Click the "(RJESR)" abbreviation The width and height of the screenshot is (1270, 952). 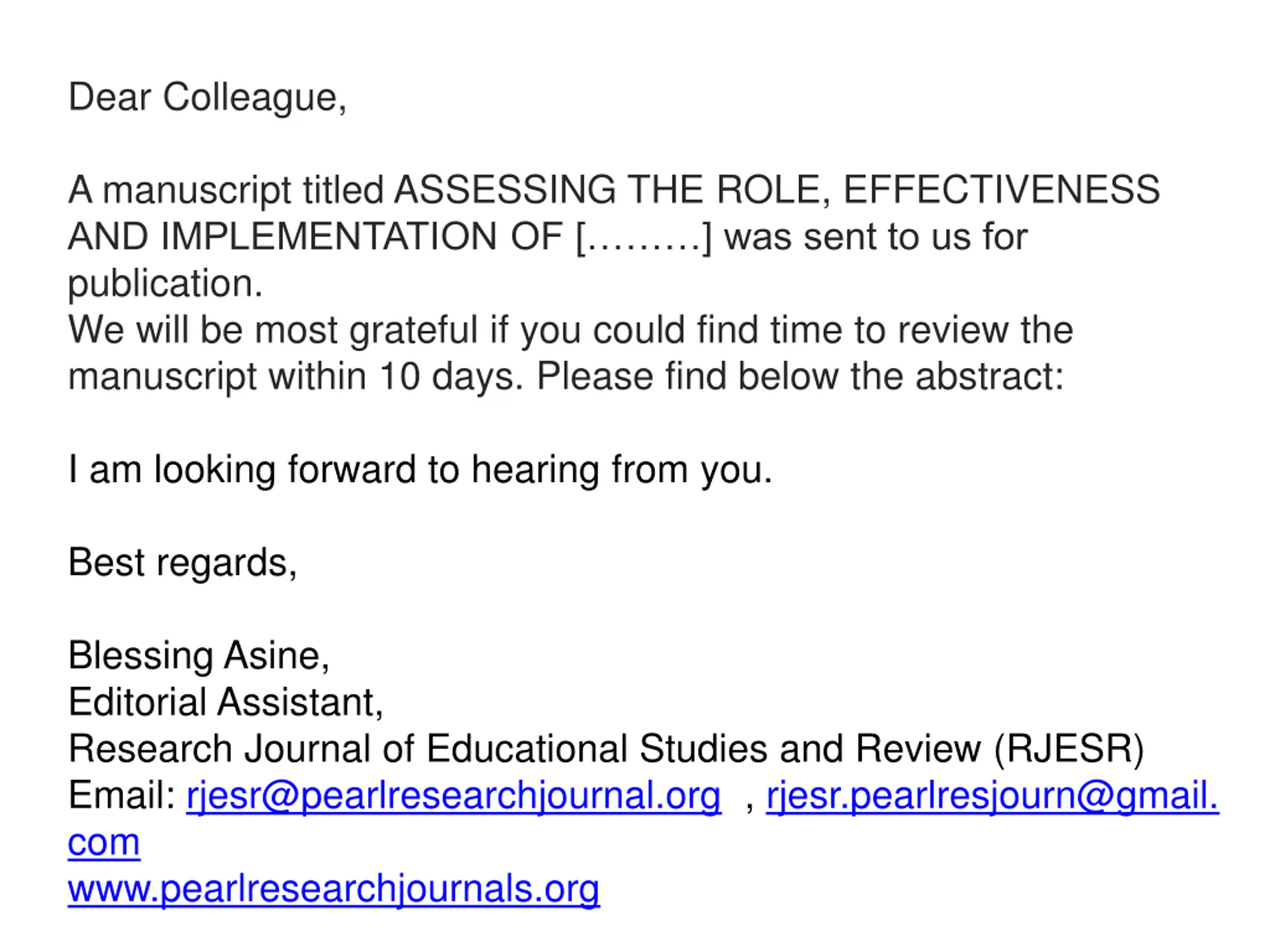(x=1069, y=749)
